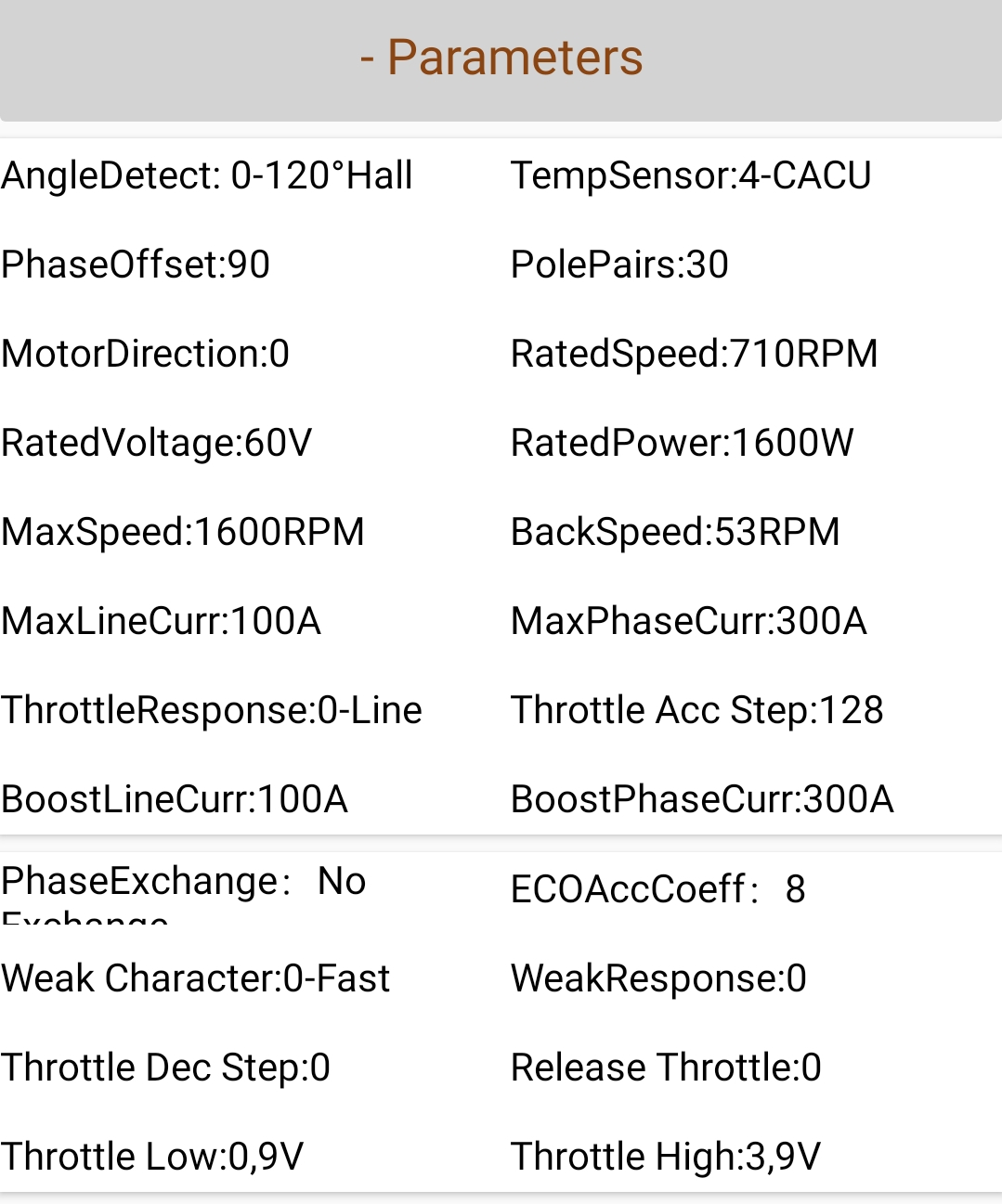Tap the PhaseOffset 90 value

(x=136, y=265)
